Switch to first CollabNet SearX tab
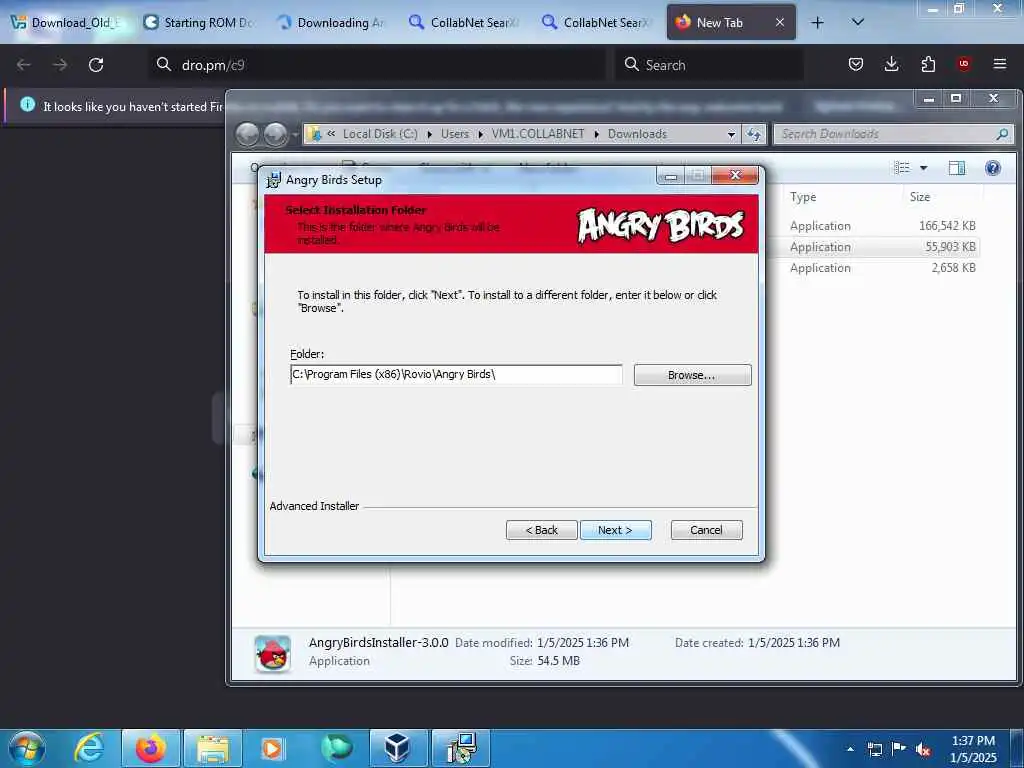The height and width of the screenshot is (768, 1024). 466,22
